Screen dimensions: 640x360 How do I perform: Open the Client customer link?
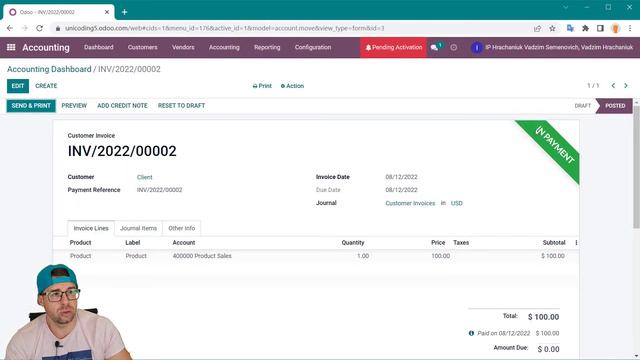(144, 177)
